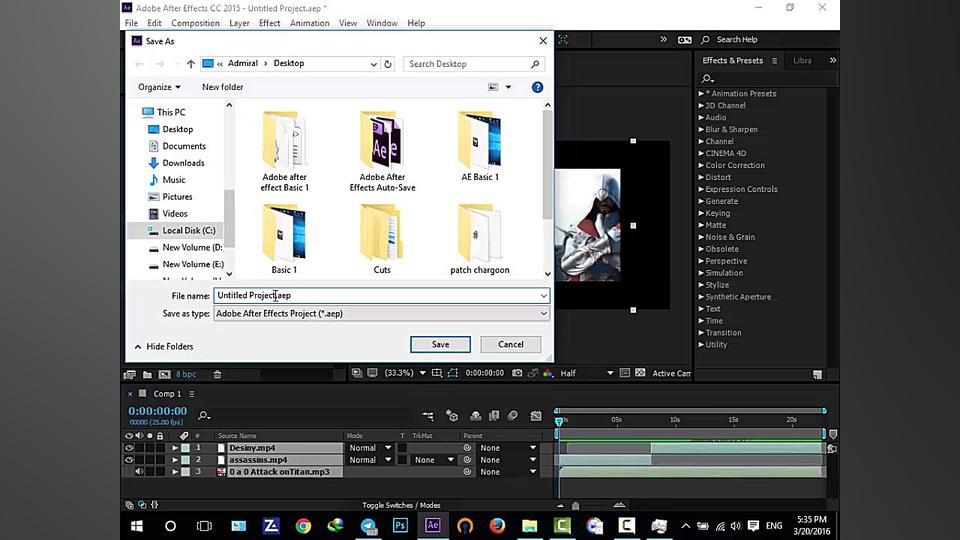Expand the Blur & Sharpen effects category
The height and width of the screenshot is (540, 960).
(x=701, y=129)
